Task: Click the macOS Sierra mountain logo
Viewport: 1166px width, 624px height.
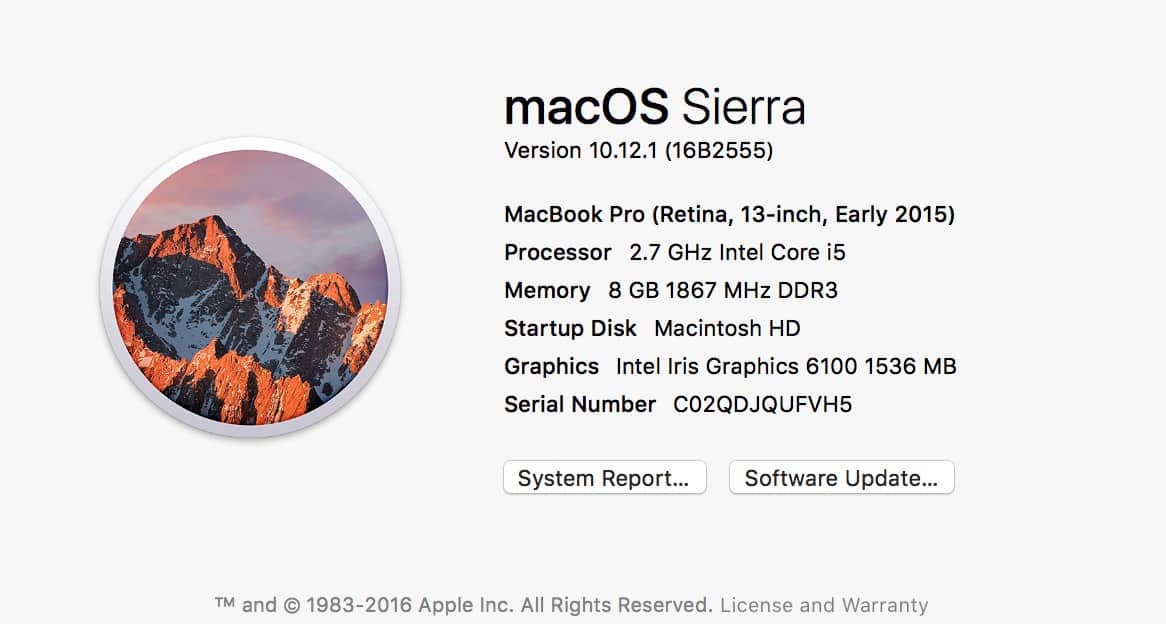Action: (x=250, y=287)
